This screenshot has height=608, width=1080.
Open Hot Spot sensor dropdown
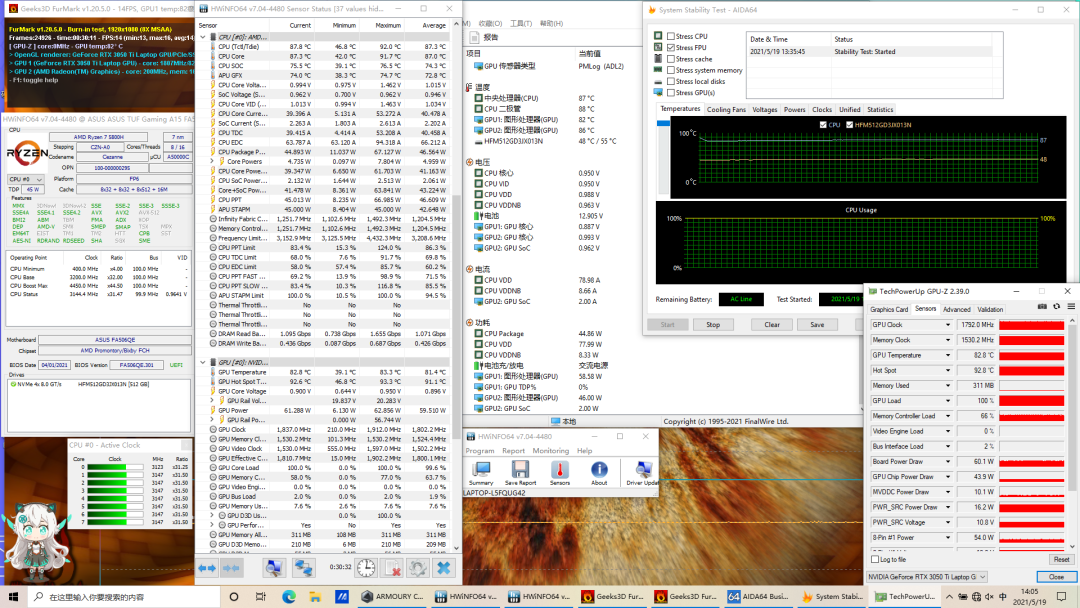pyautogui.click(x=948, y=370)
